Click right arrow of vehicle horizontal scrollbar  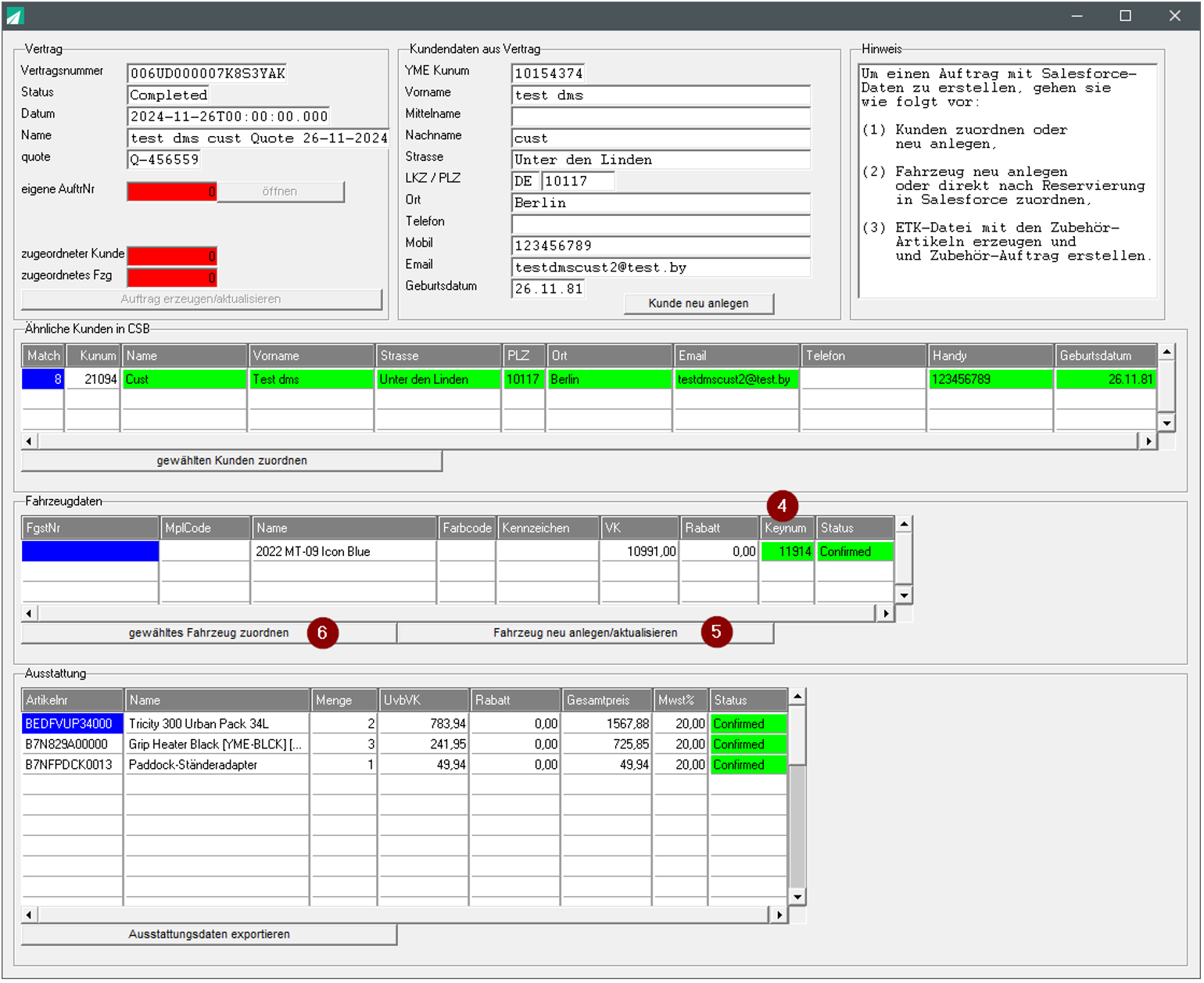(x=885, y=613)
